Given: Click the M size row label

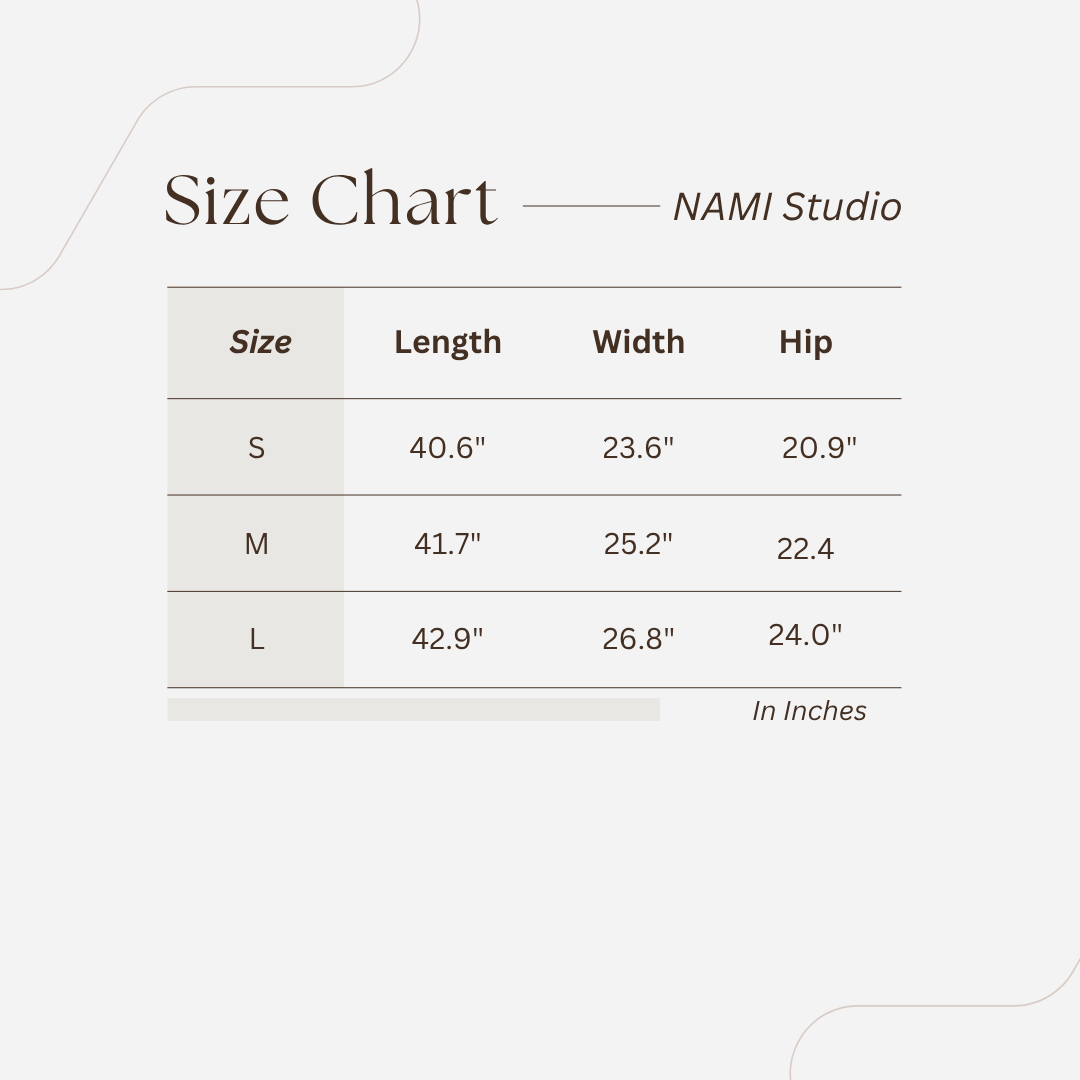Looking at the screenshot, I should (x=257, y=544).
